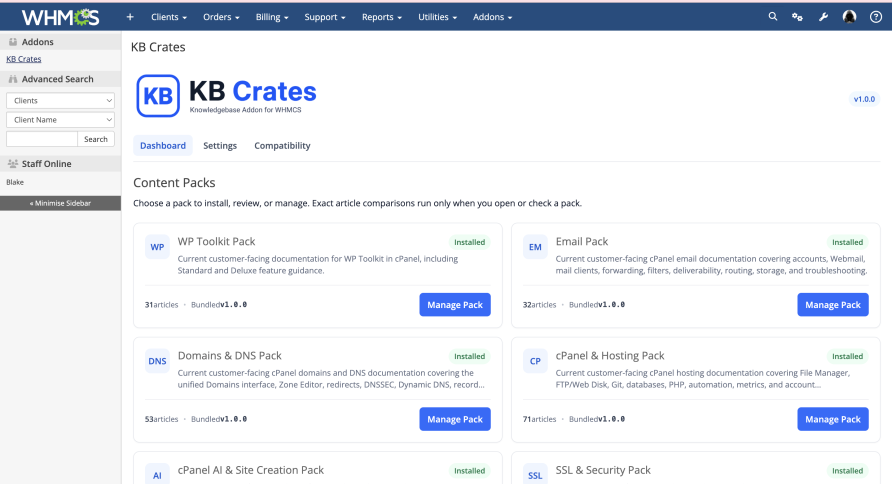Click the Domains & DNS Pack Installed badge
The width and height of the screenshot is (892, 484).
point(469,357)
